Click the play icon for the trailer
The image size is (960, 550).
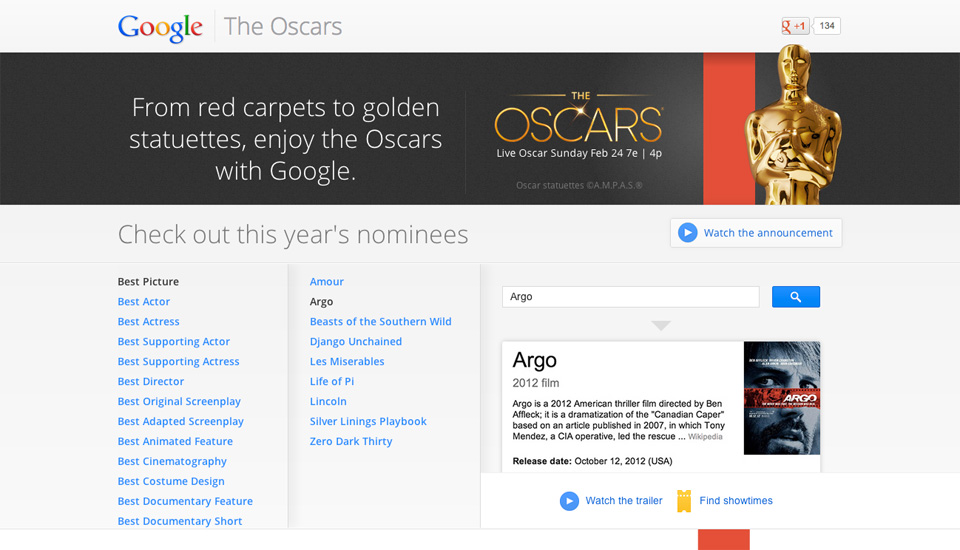click(569, 501)
